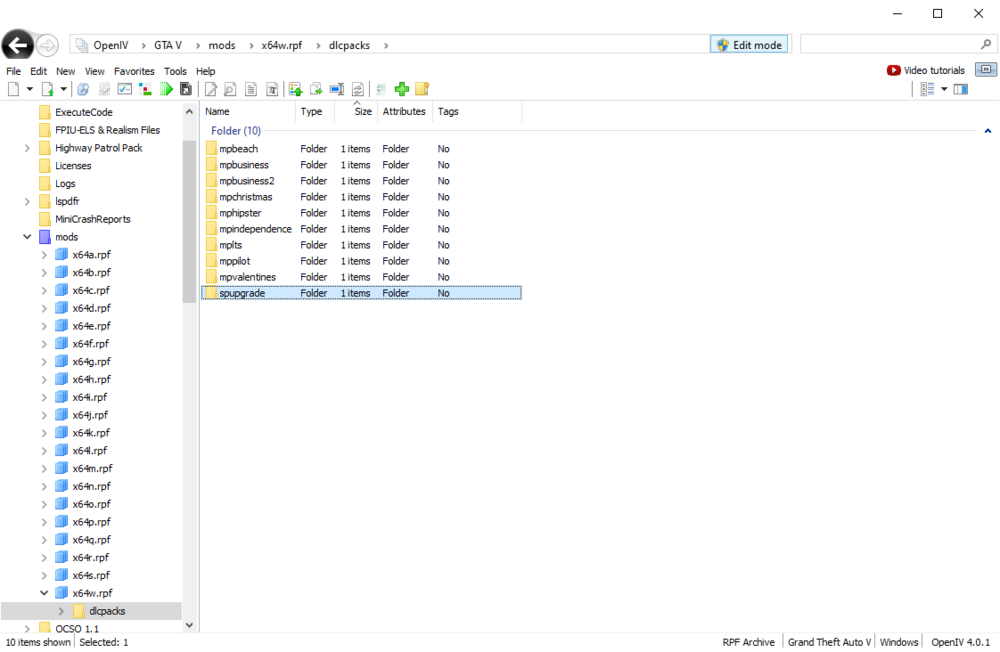Click the text document page toolbar icon
The height and width of the screenshot is (652, 1000).
click(251, 89)
